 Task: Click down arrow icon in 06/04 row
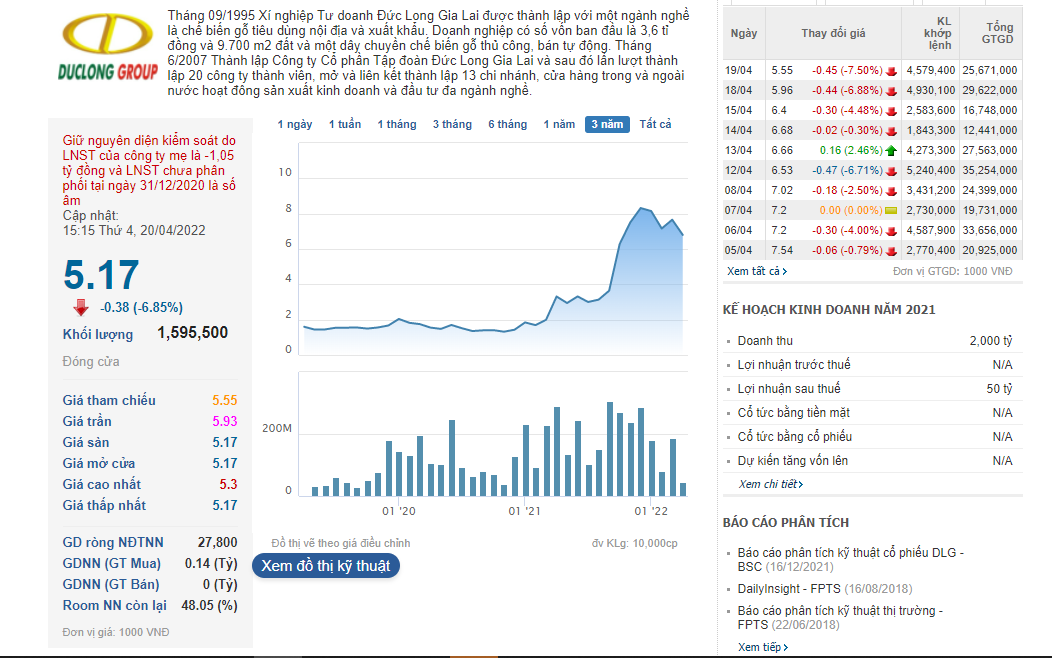[x=891, y=231]
